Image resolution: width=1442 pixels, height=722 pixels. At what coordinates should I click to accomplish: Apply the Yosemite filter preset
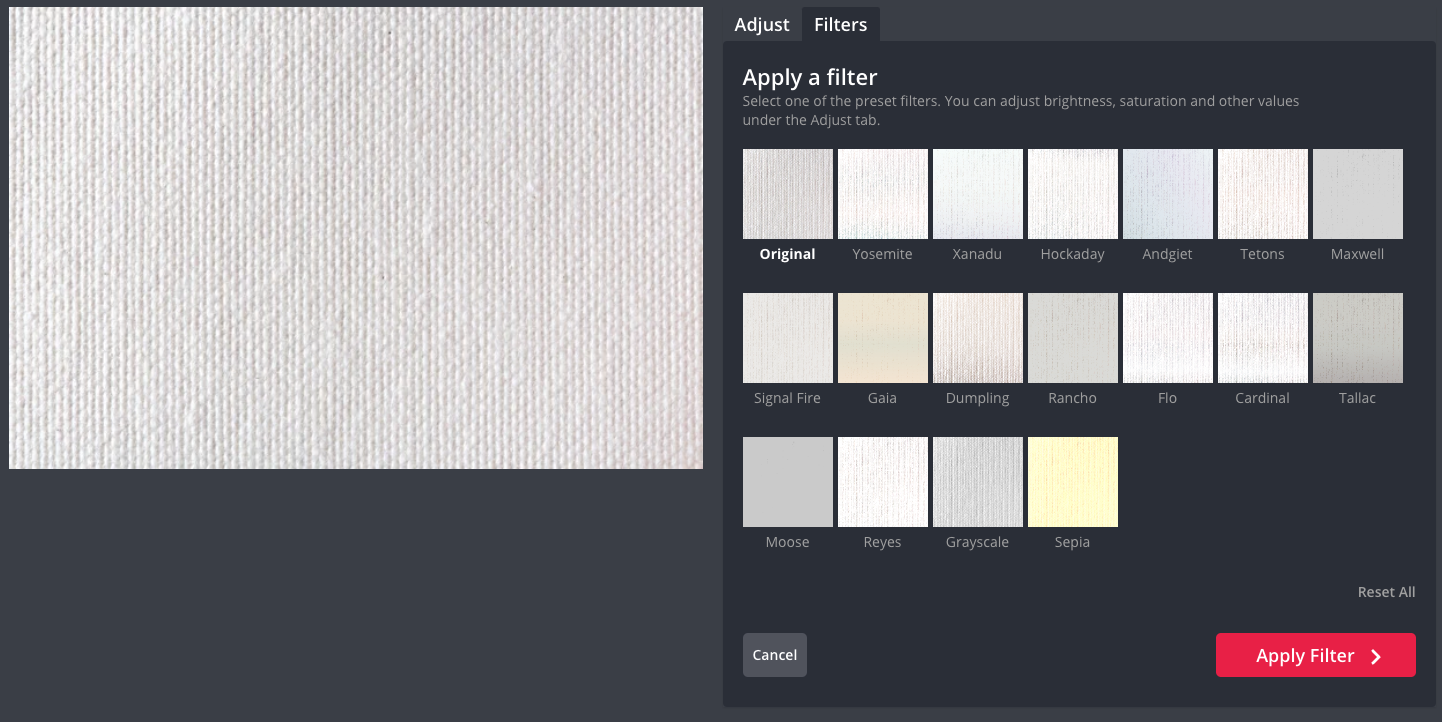(x=882, y=194)
